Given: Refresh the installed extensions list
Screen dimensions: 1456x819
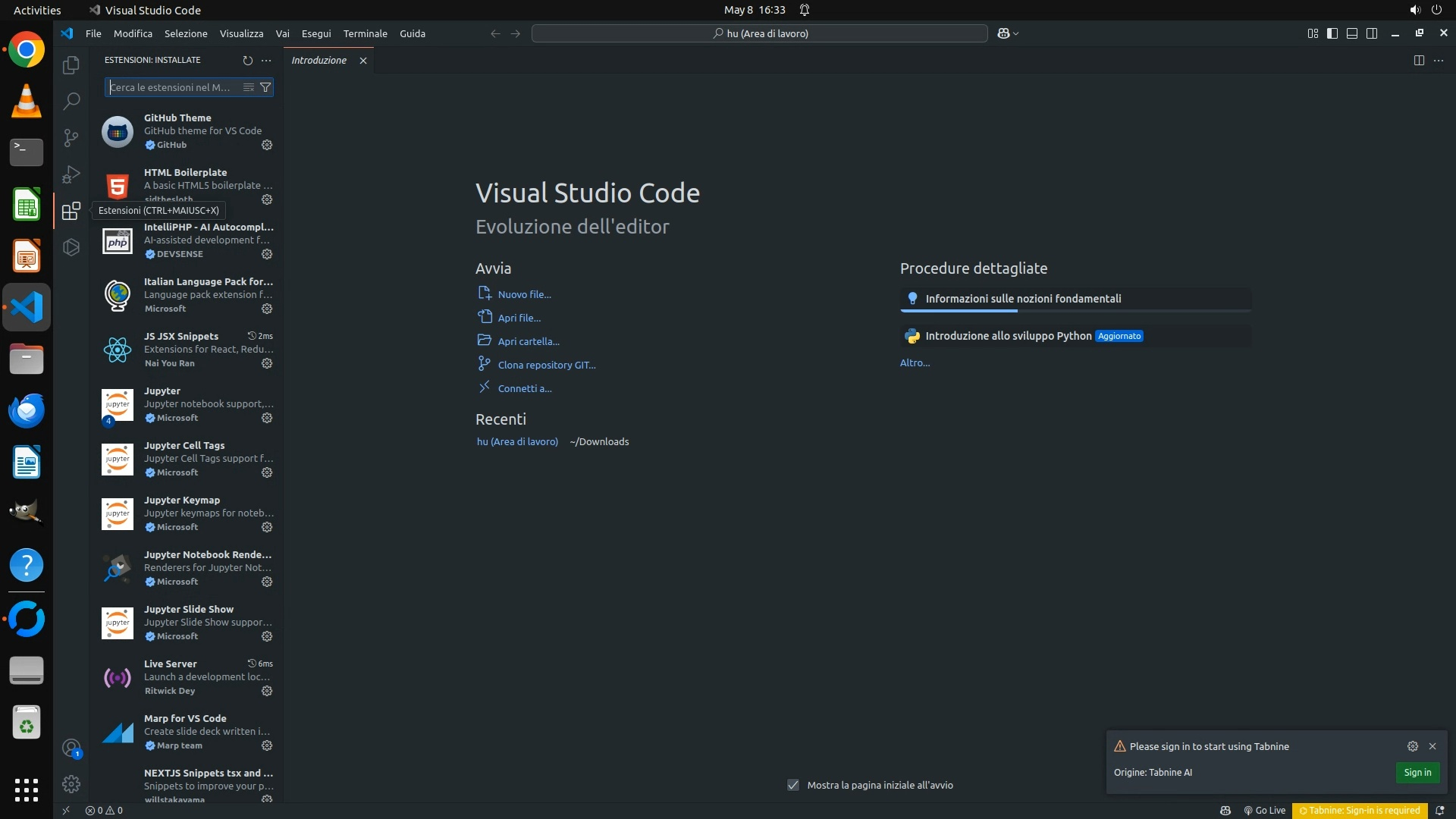Looking at the screenshot, I should (247, 60).
